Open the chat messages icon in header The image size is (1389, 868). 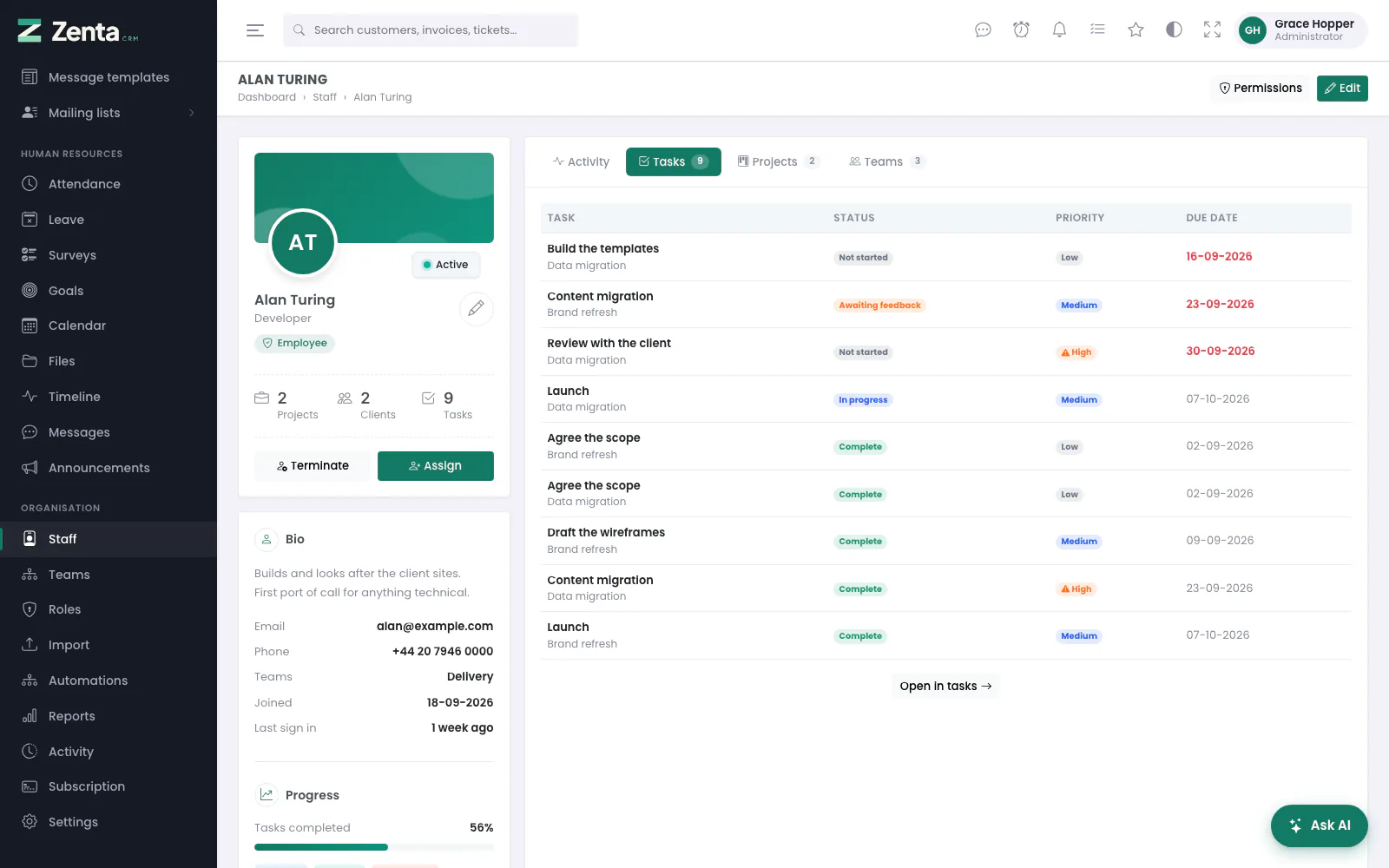coord(983,30)
